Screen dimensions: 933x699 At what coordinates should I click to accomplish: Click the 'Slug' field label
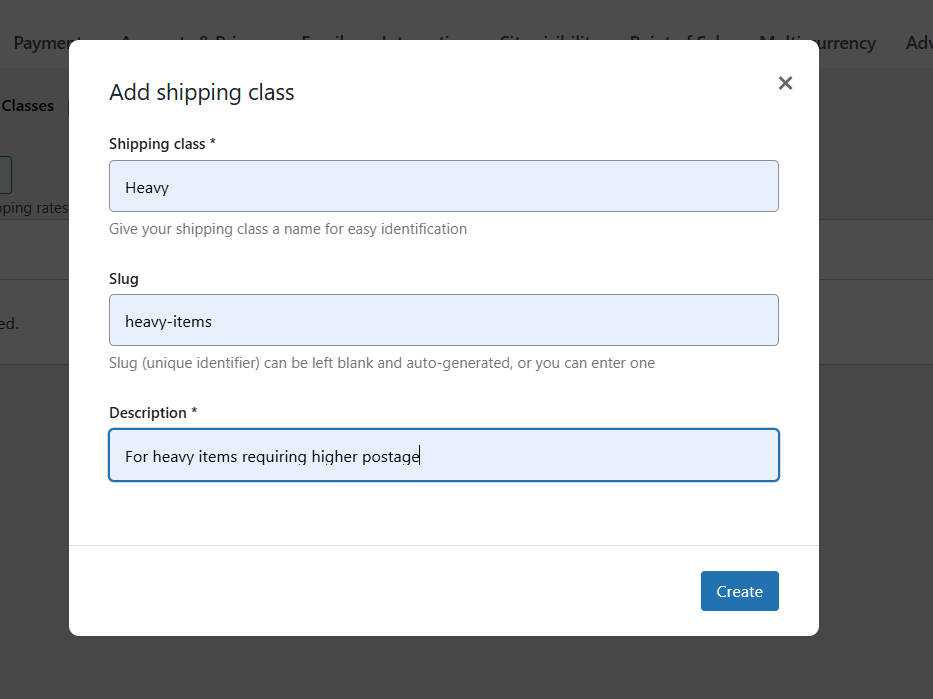[123, 279]
